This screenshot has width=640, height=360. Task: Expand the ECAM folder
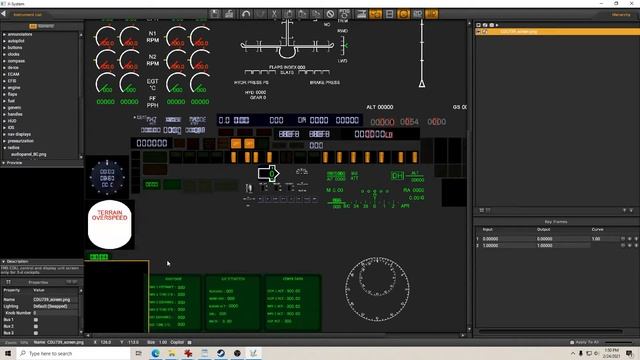point(4,74)
